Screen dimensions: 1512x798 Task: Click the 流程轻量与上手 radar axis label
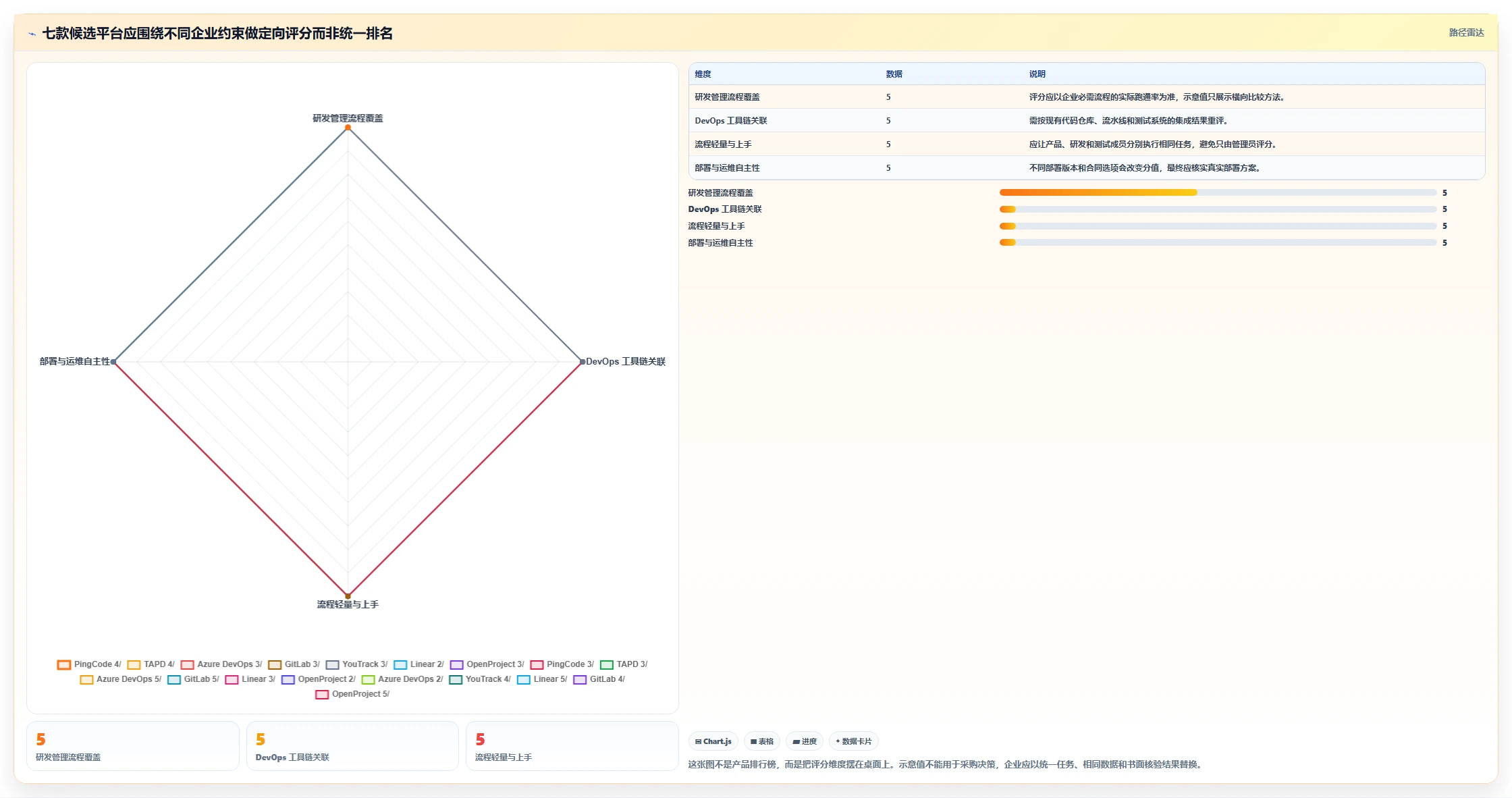click(x=348, y=604)
